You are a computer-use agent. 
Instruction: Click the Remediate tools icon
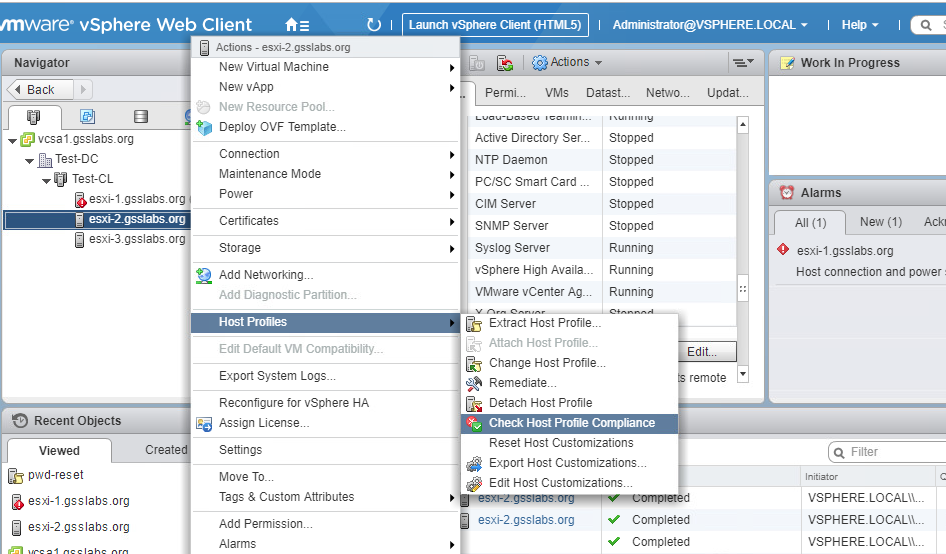pos(474,383)
